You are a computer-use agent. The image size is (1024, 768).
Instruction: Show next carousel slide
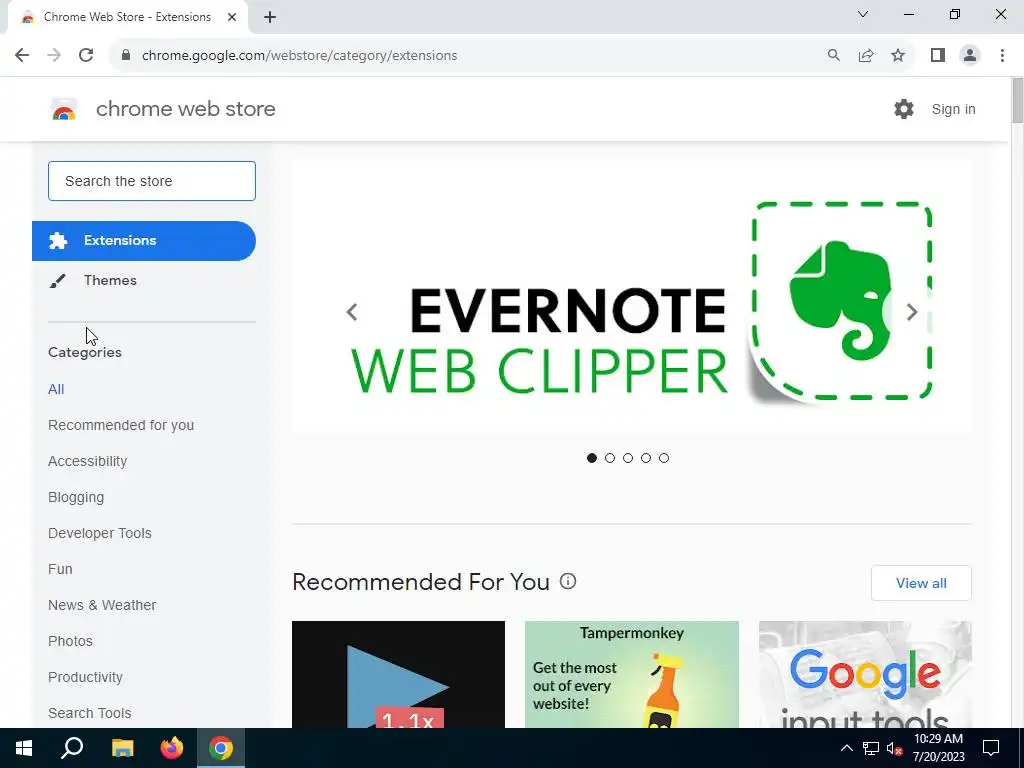pyautogui.click(x=912, y=312)
